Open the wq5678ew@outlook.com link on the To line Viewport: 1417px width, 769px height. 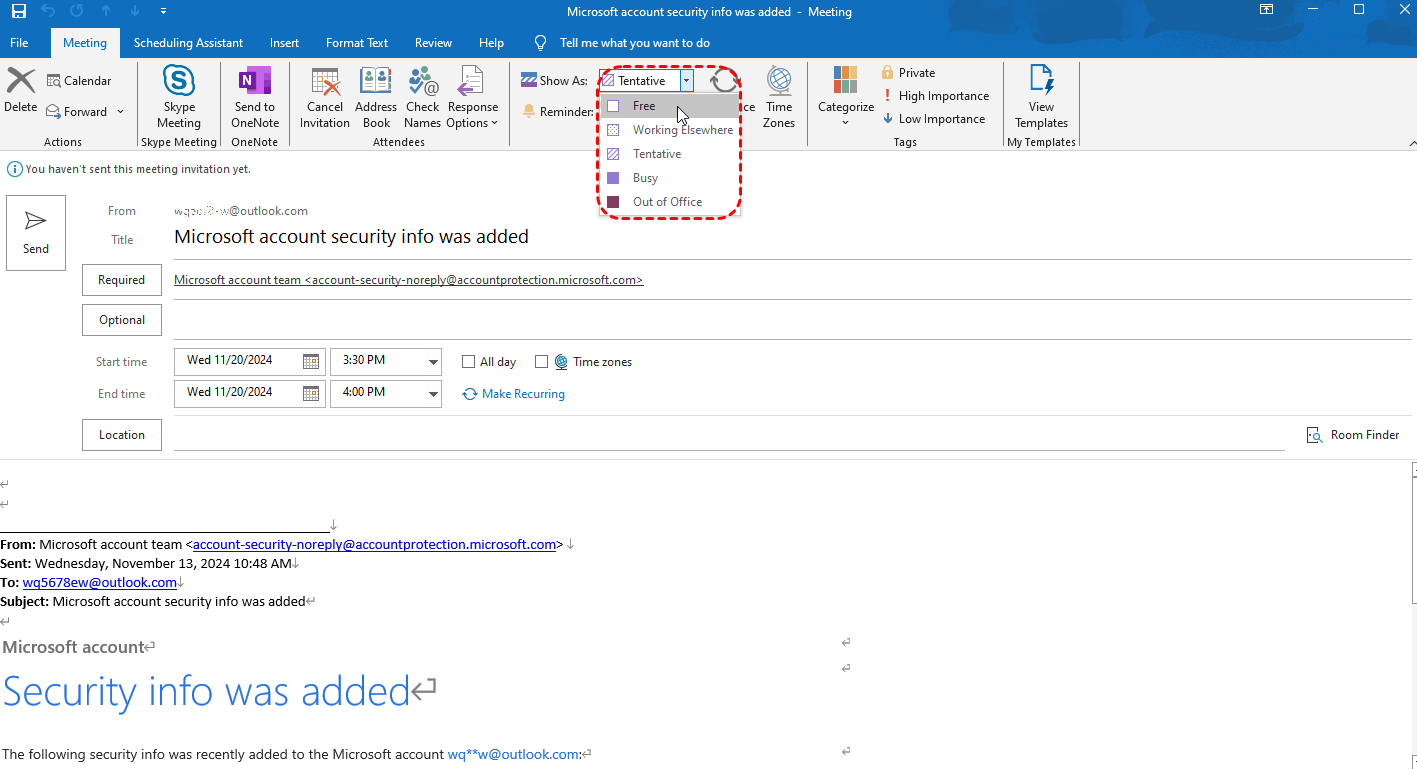pyautogui.click(x=100, y=582)
